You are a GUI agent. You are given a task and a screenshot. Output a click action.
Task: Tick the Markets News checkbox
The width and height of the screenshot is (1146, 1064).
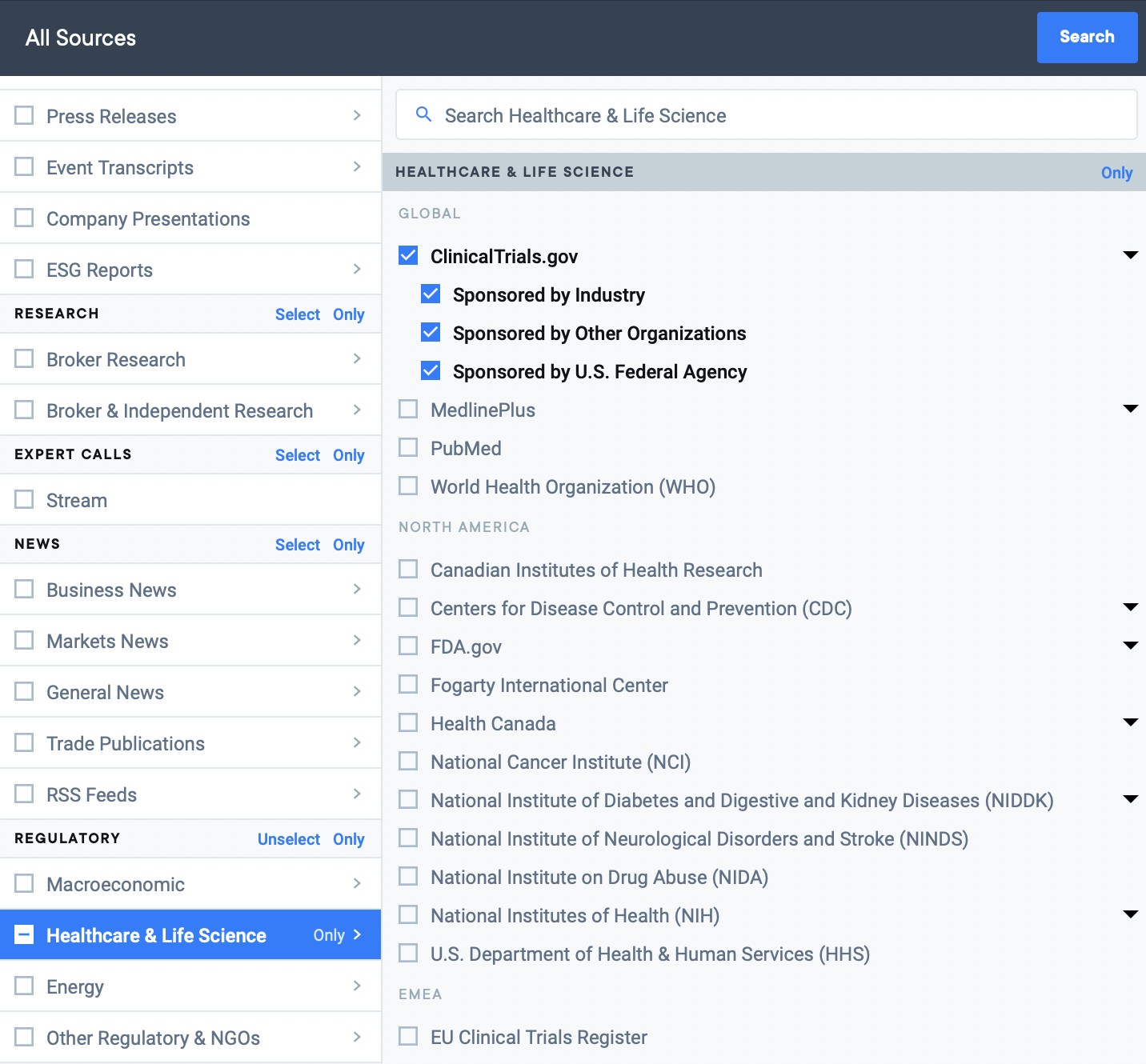point(25,640)
